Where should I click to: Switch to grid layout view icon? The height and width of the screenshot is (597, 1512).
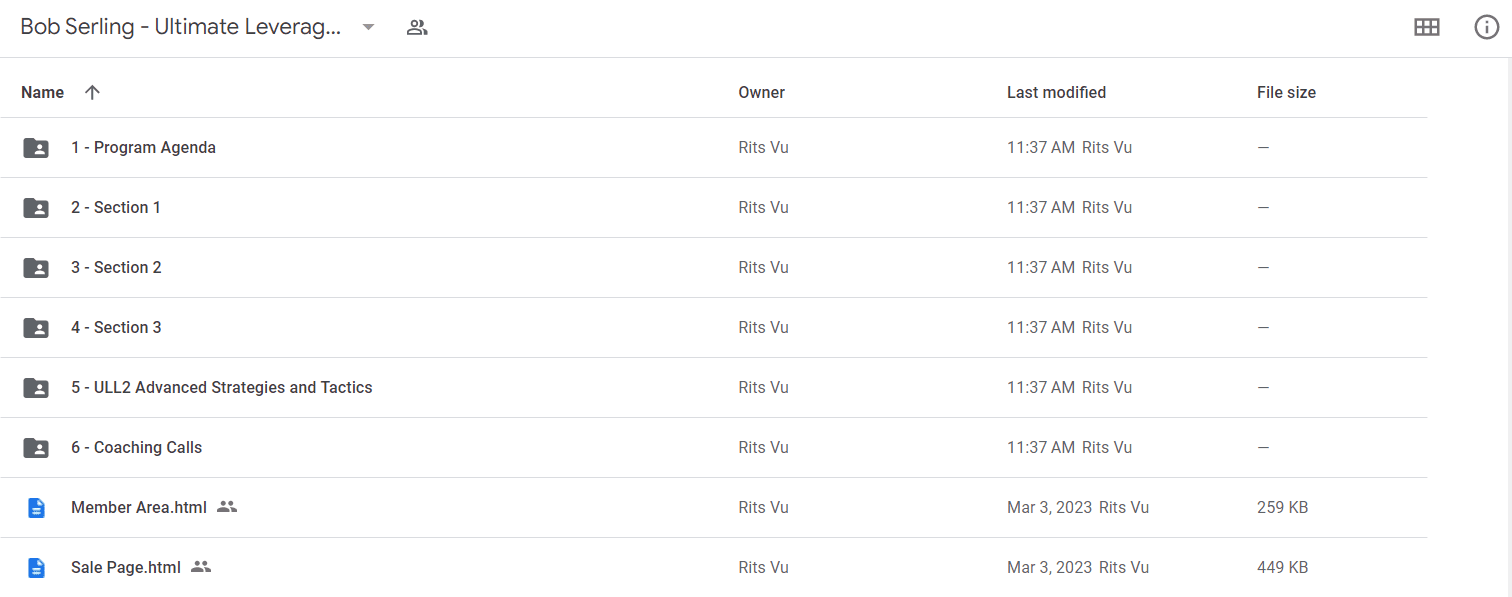1426,28
